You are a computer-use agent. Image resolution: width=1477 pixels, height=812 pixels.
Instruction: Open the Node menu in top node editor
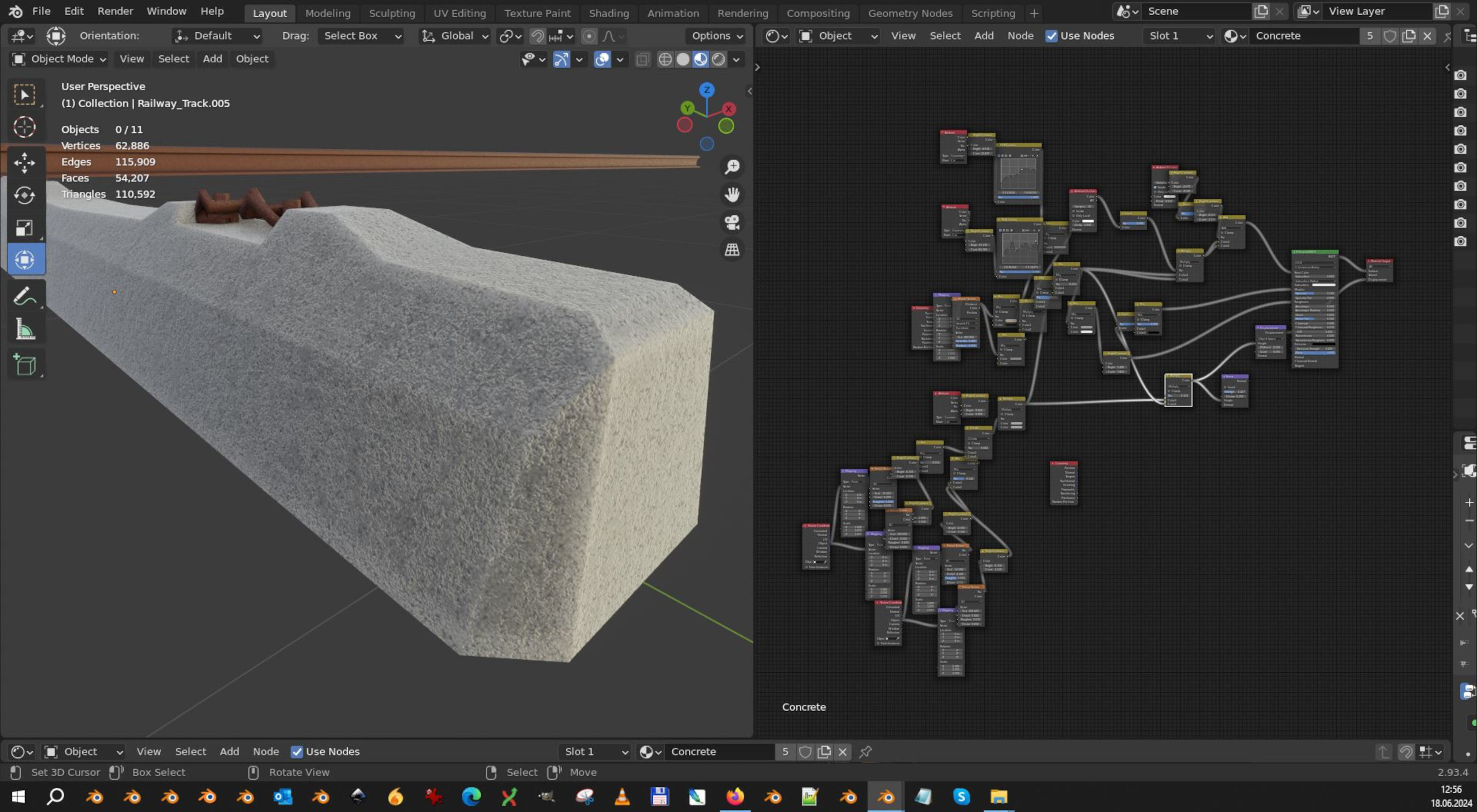tap(1020, 35)
